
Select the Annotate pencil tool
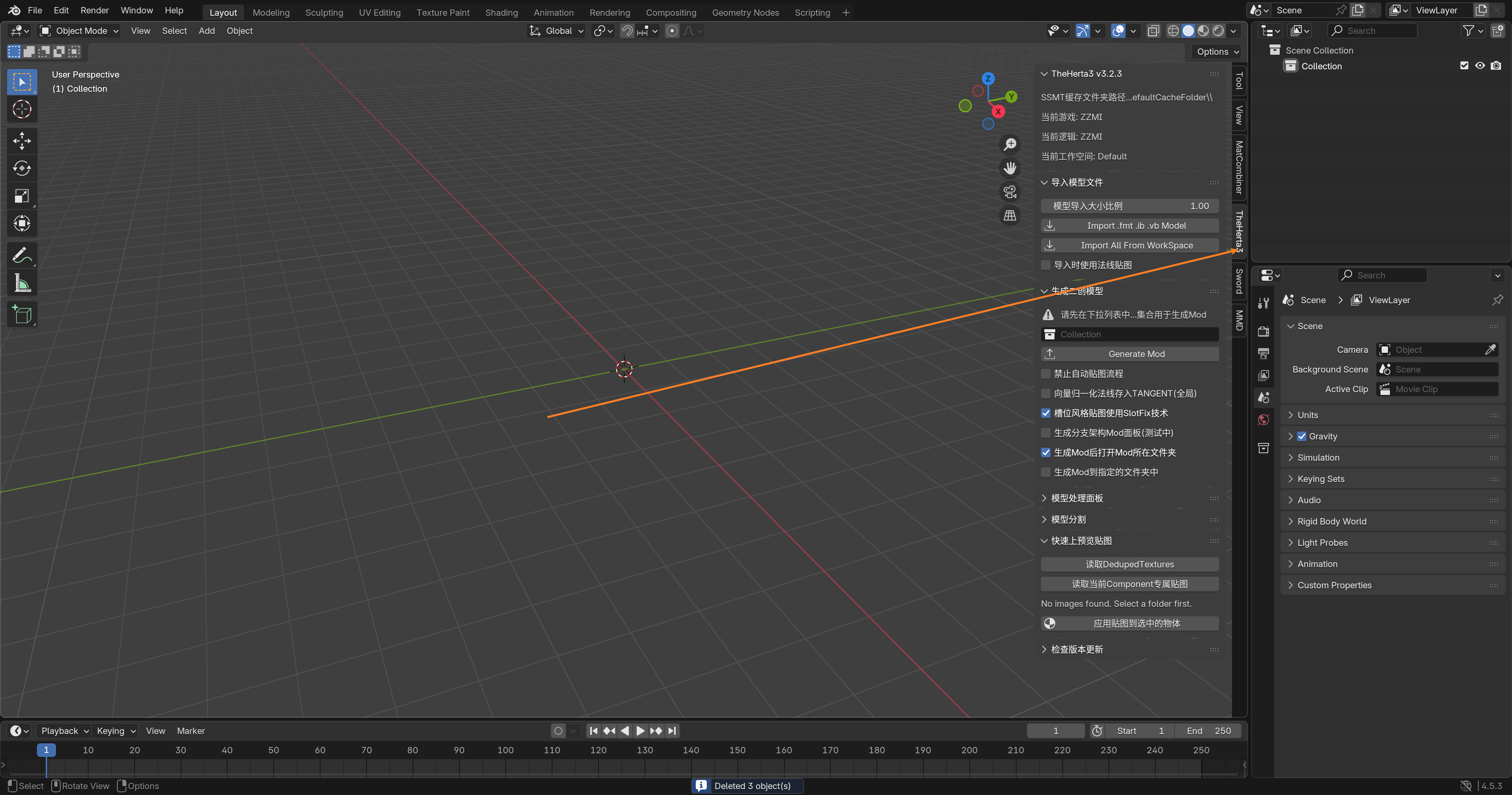tap(22, 256)
